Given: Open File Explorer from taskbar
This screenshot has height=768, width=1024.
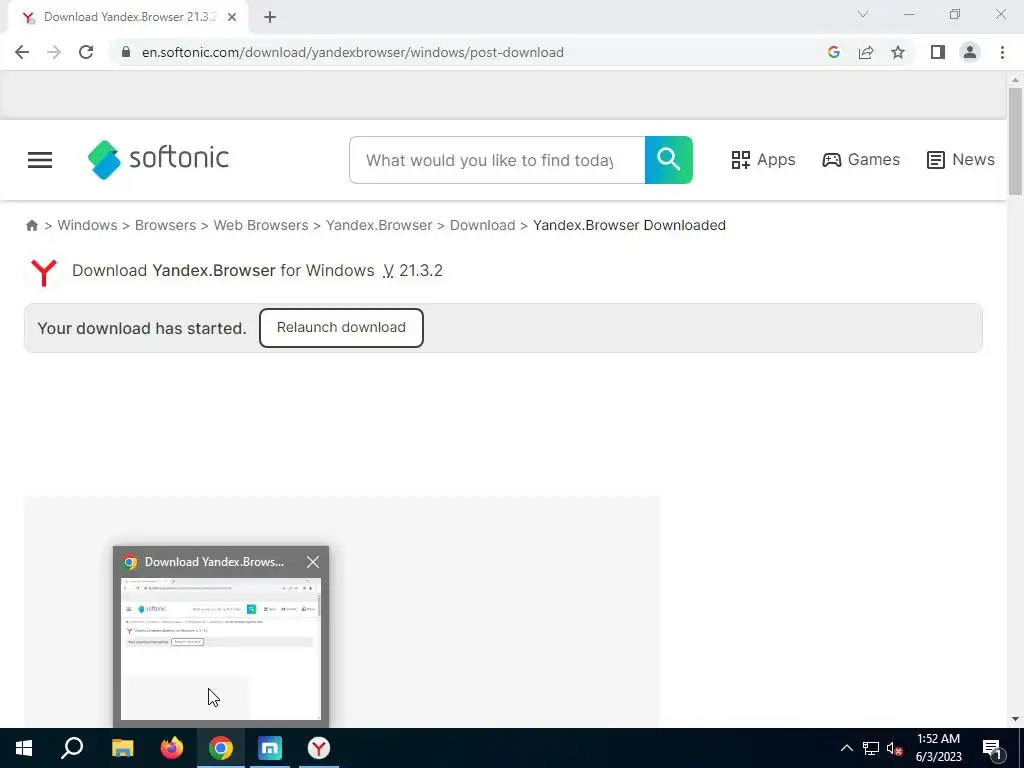Looking at the screenshot, I should (x=122, y=748).
